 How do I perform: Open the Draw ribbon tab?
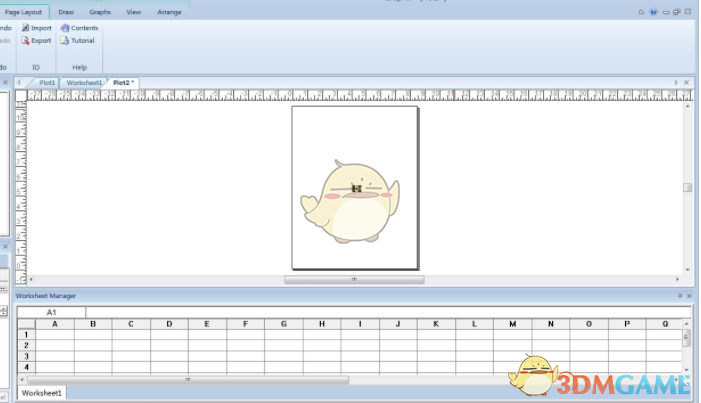(x=66, y=12)
